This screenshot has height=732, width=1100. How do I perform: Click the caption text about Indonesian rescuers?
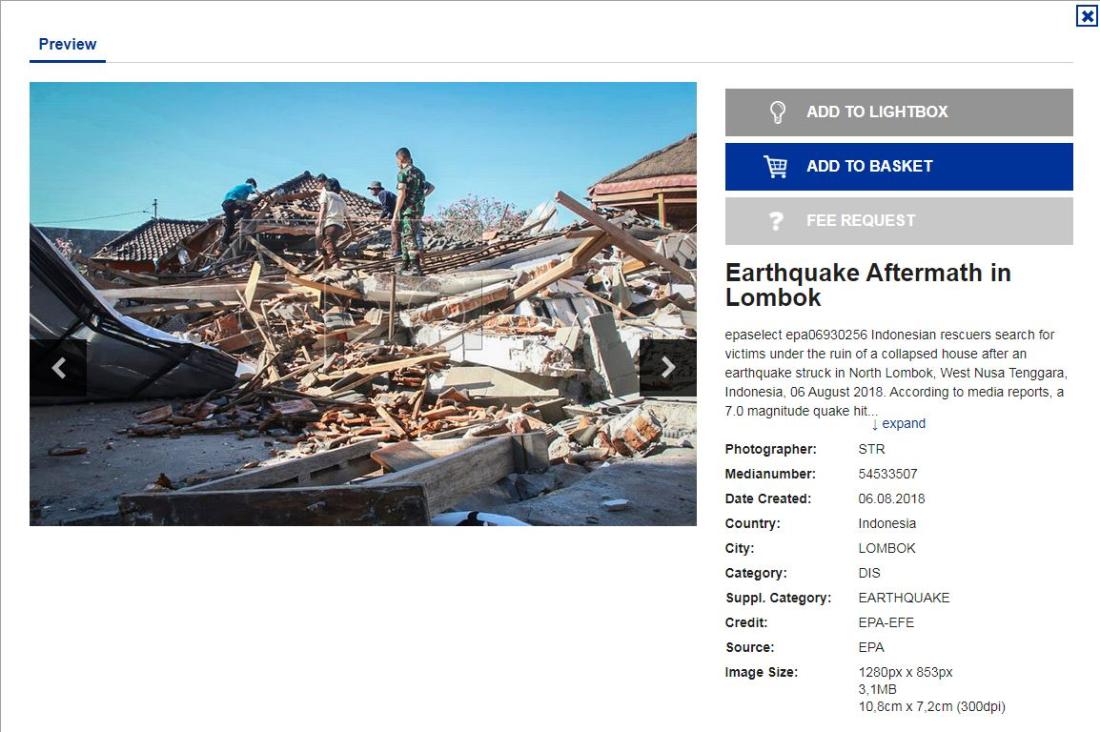click(x=896, y=373)
